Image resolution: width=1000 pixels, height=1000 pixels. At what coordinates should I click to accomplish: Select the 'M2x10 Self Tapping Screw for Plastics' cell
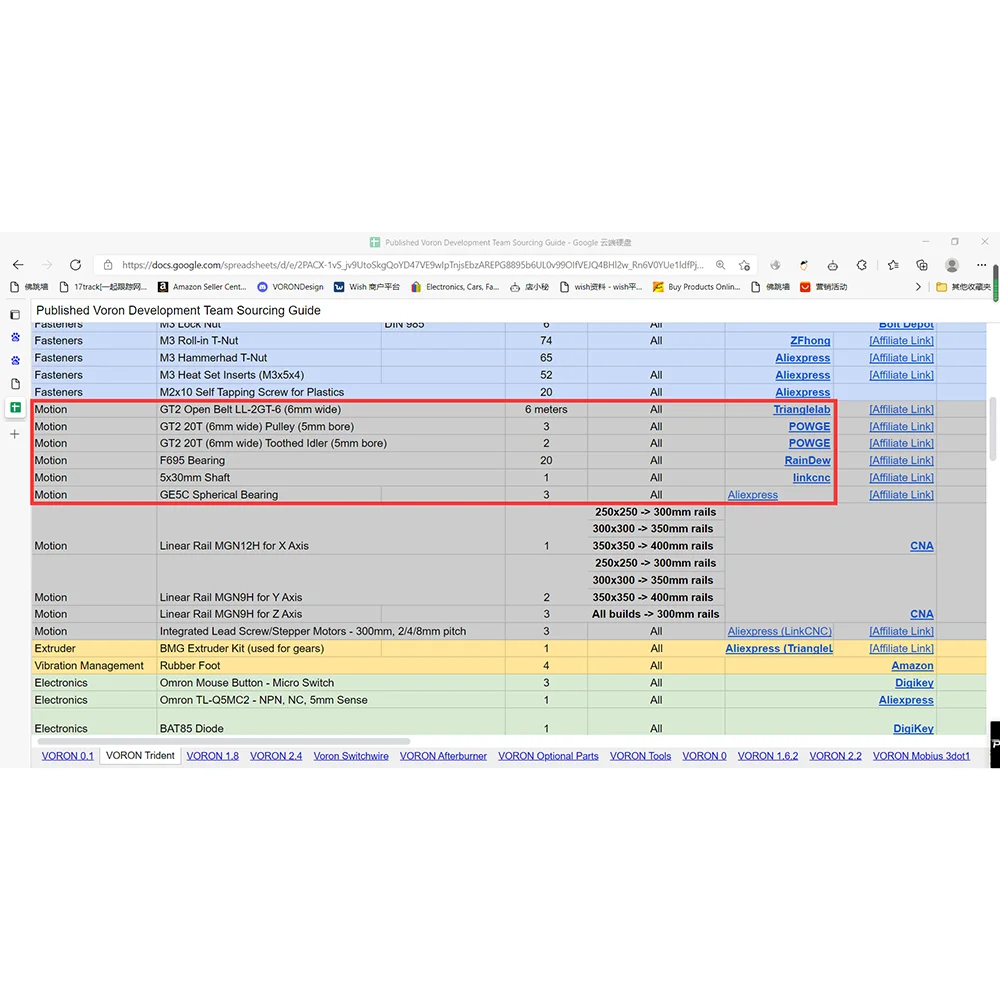point(331,392)
